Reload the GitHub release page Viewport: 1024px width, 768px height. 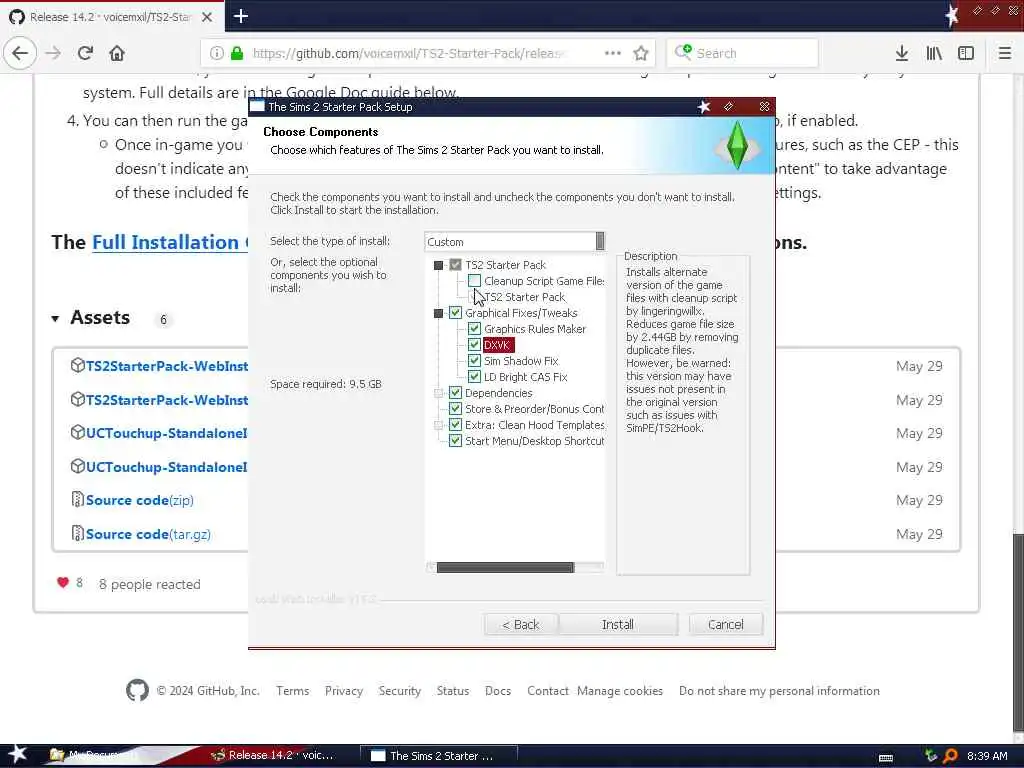click(x=85, y=53)
